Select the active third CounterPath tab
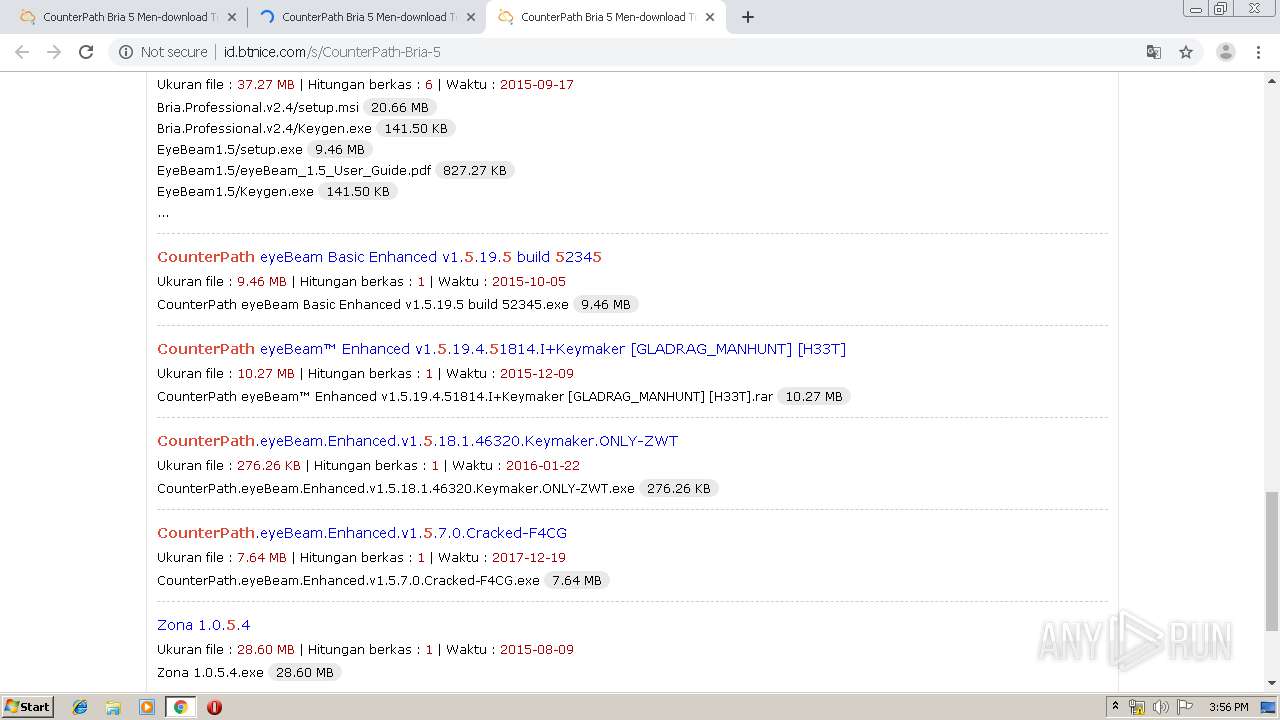This screenshot has width=1280, height=720. 605,17
